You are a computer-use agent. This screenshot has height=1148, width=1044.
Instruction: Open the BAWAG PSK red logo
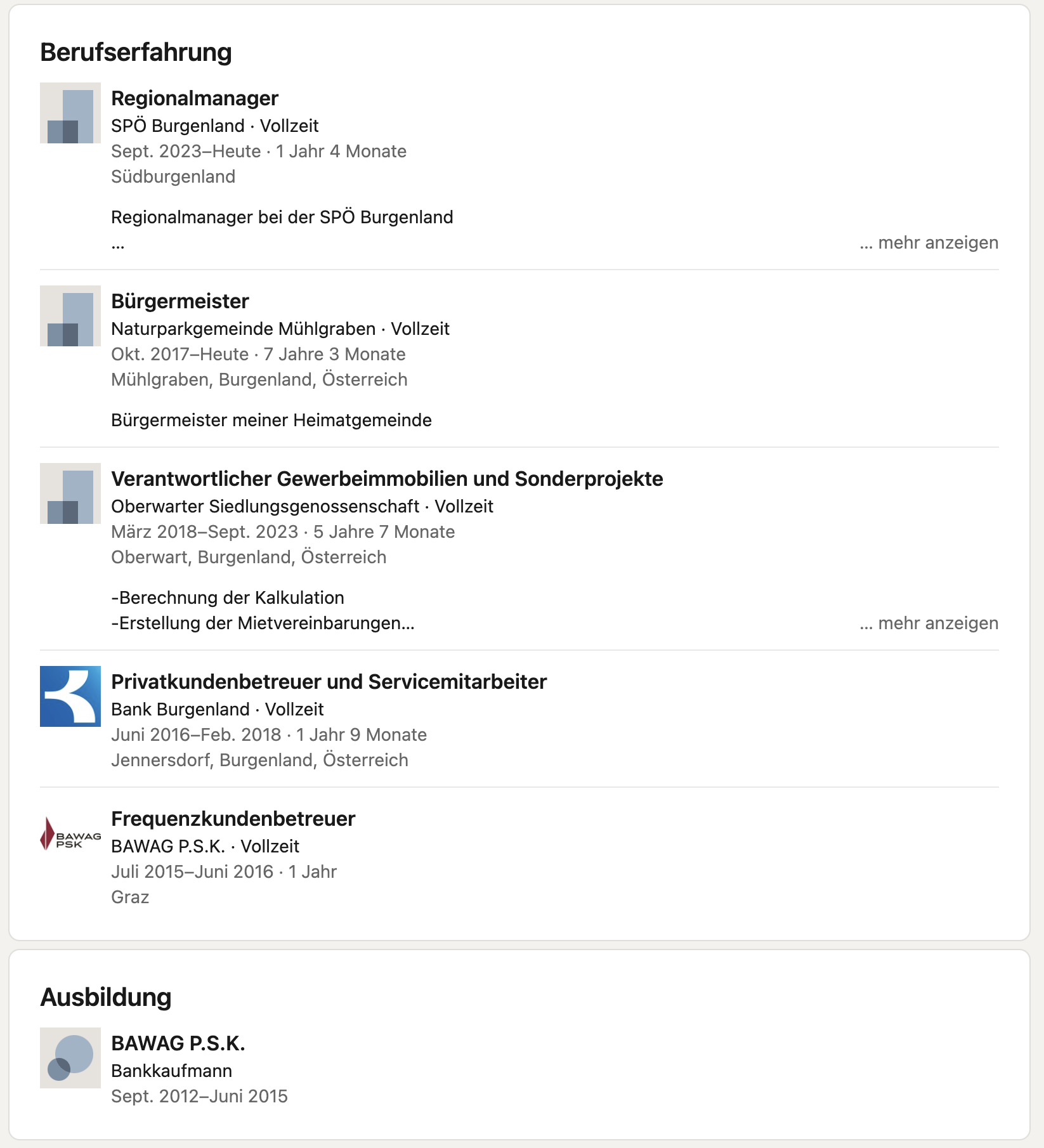coord(70,833)
